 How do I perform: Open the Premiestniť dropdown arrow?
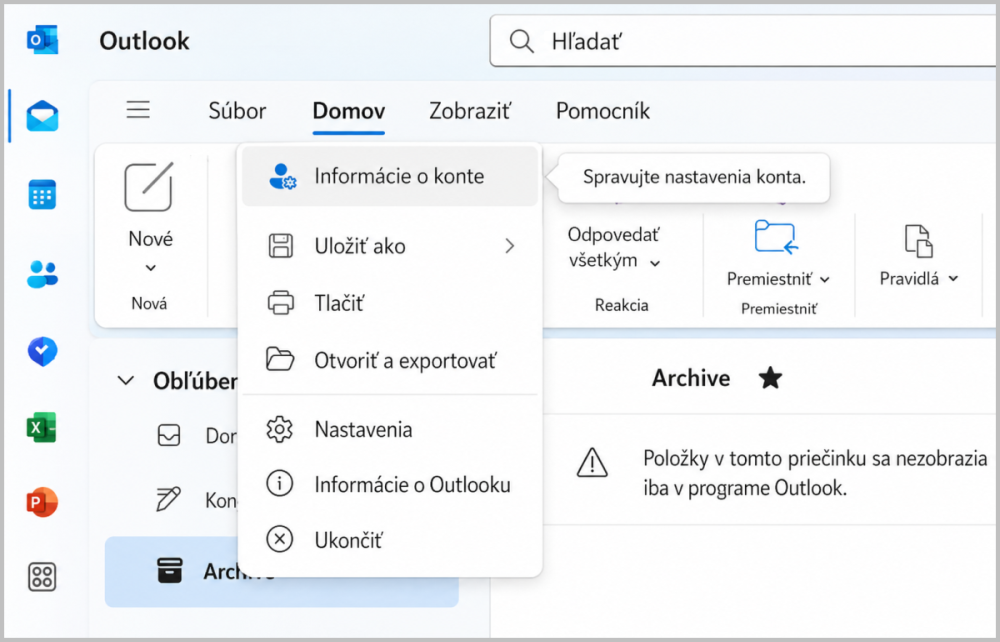[x=825, y=279]
